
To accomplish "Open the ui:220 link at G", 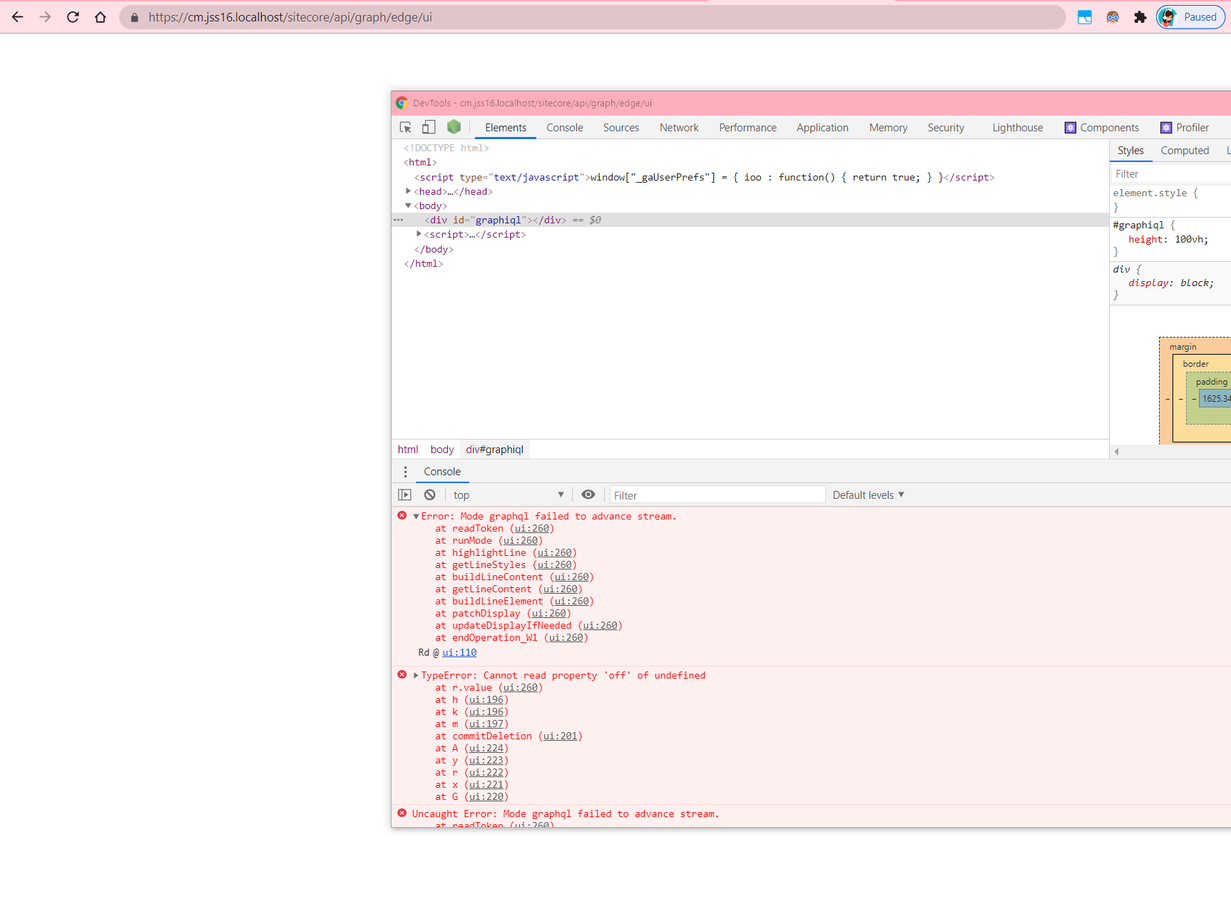I will [x=486, y=797].
